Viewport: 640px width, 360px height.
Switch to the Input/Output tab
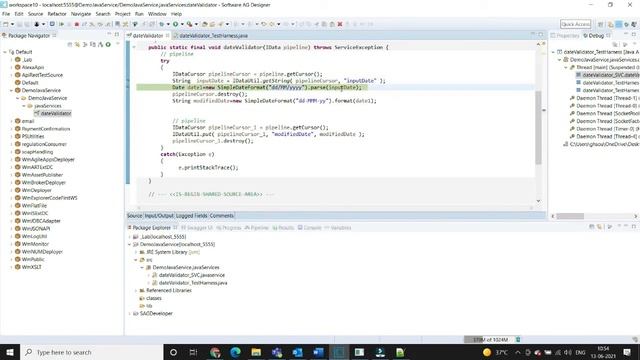pyautogui.click(x=159, y=216)
